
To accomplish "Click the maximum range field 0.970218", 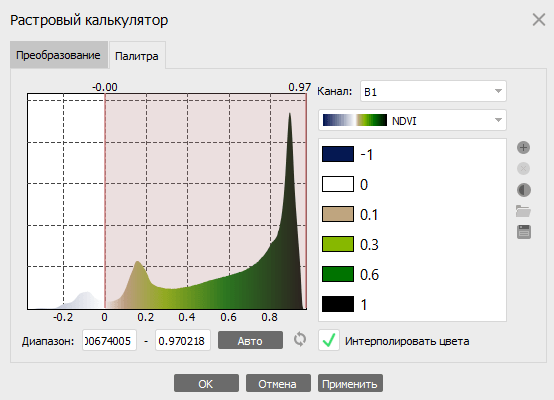I will coord(183,340).
